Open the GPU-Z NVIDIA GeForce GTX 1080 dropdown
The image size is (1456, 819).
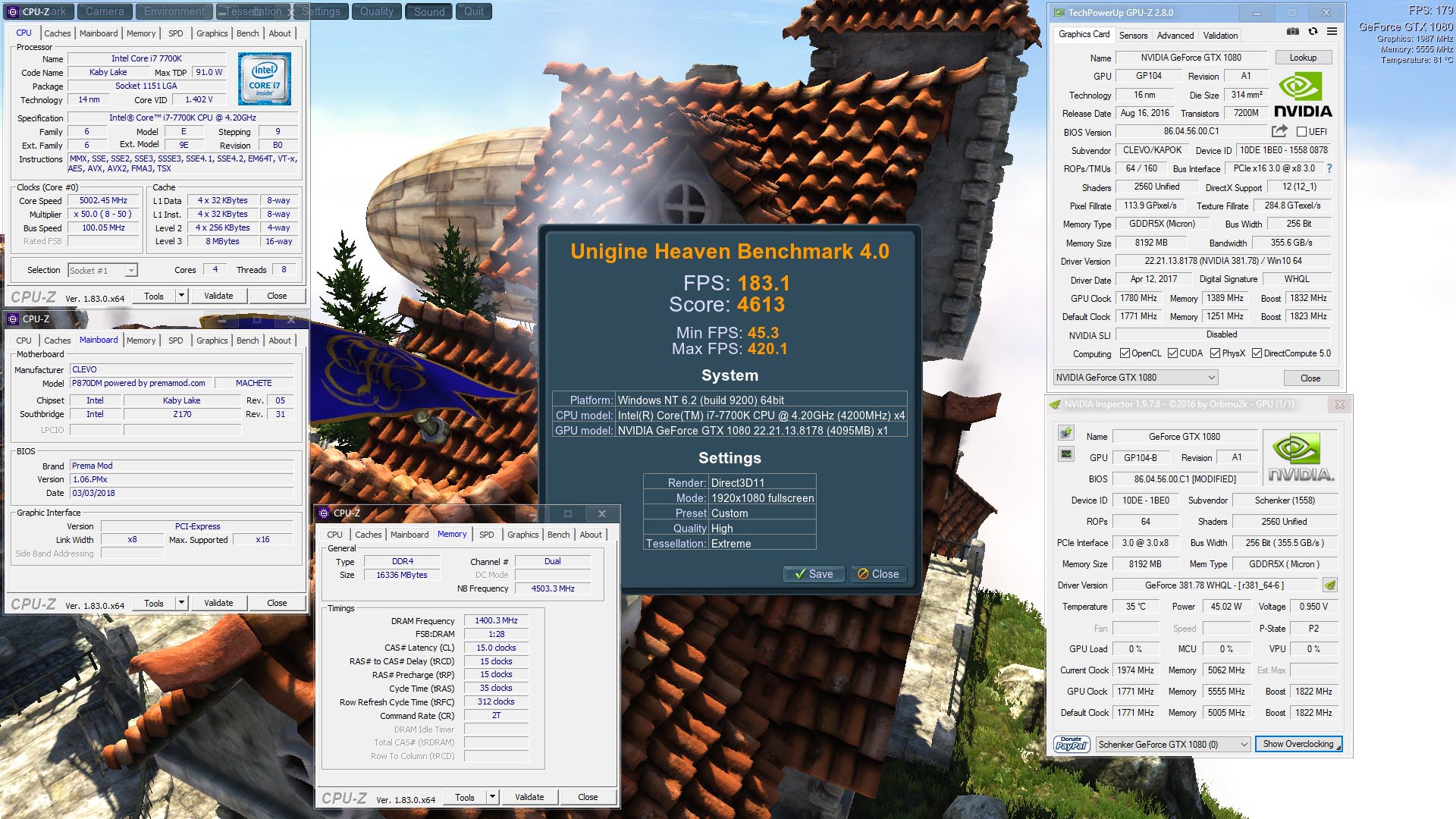(x=1135, y=378)
